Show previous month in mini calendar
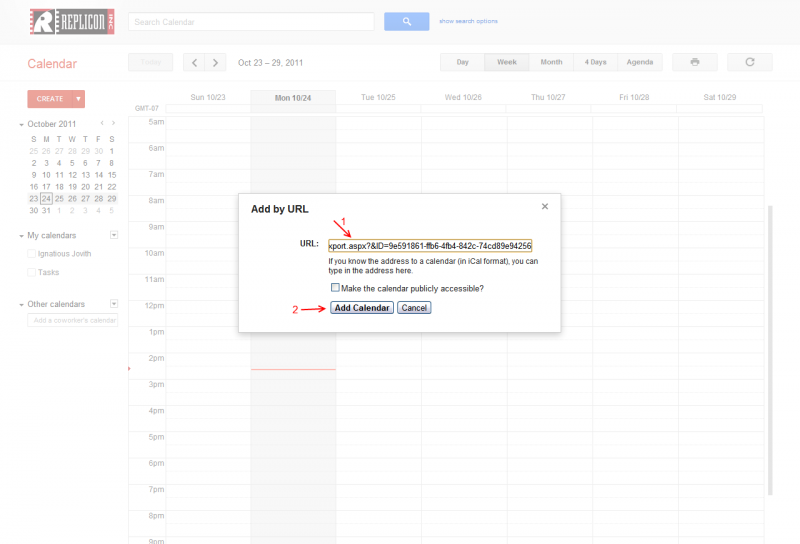 [x=102, y=123]
